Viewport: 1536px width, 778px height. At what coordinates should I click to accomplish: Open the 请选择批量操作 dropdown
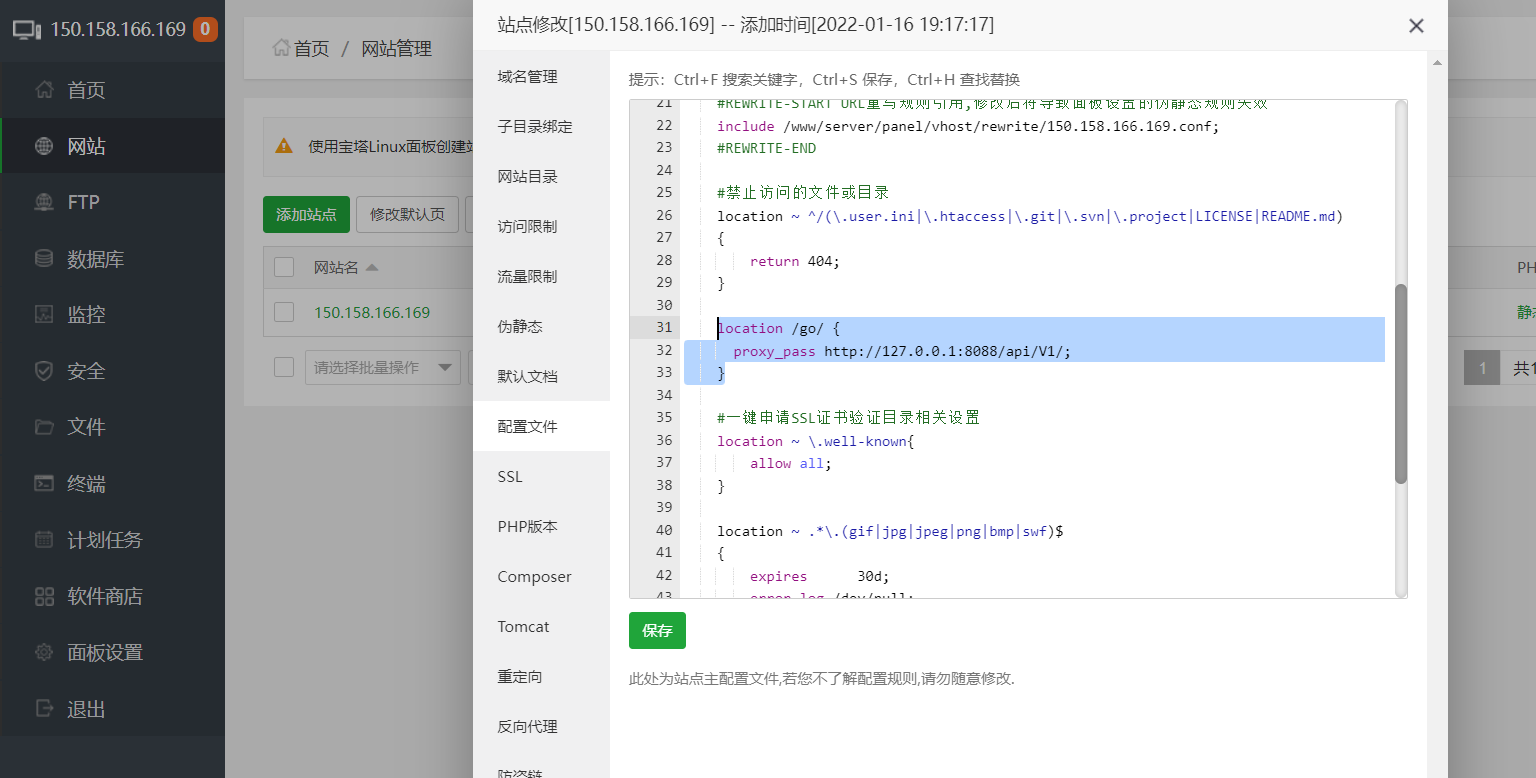click(382, 367)
